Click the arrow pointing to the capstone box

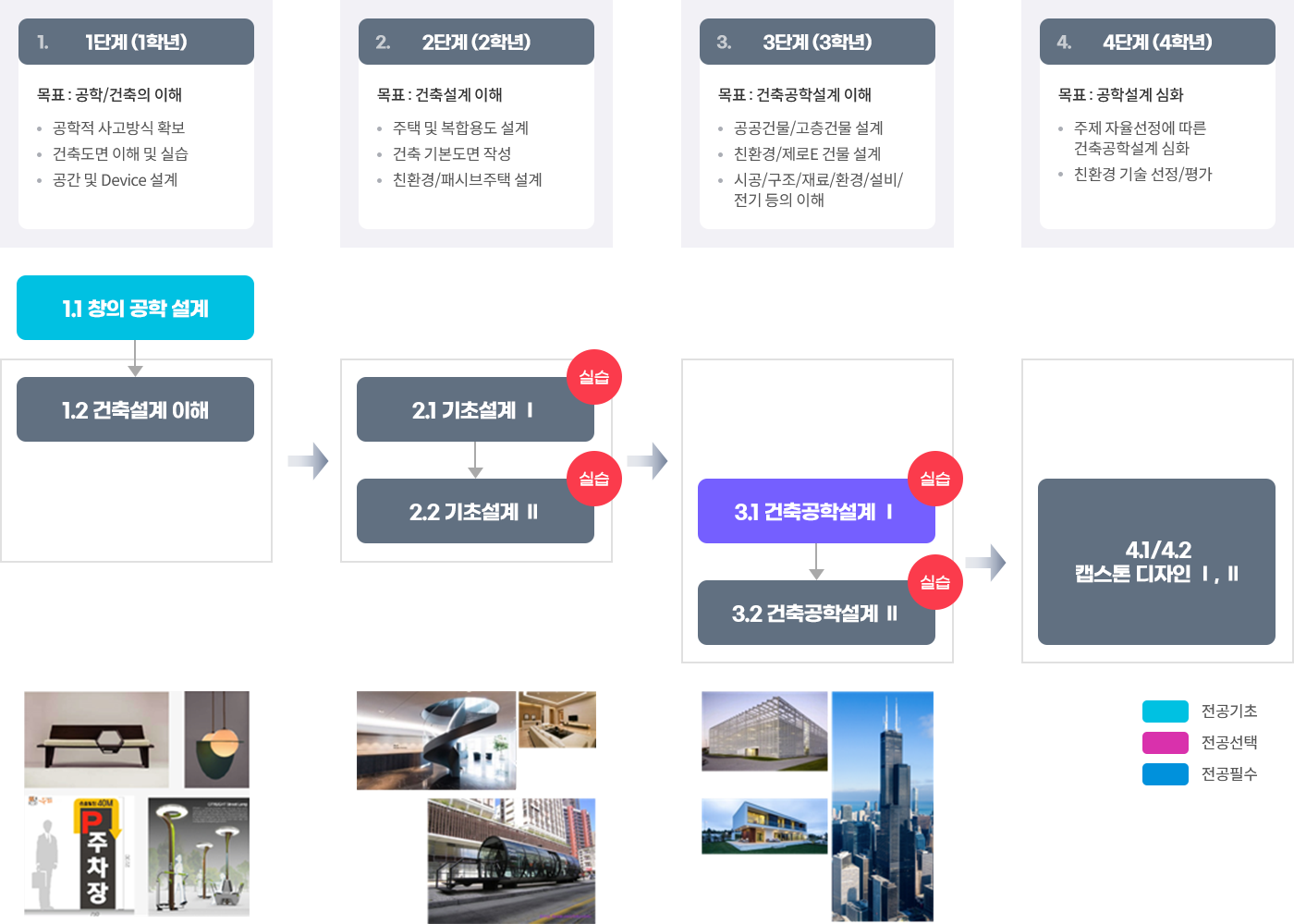986,563
